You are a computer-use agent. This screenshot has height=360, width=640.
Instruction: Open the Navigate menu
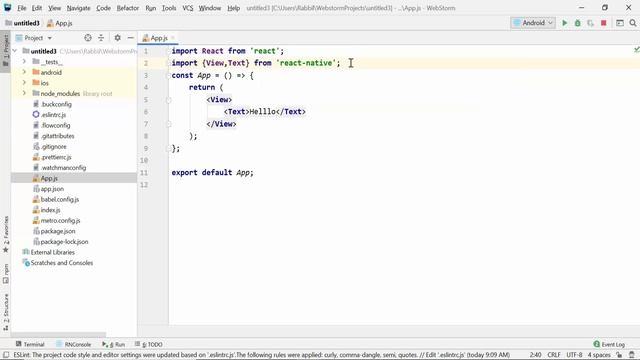pos(78,8)
